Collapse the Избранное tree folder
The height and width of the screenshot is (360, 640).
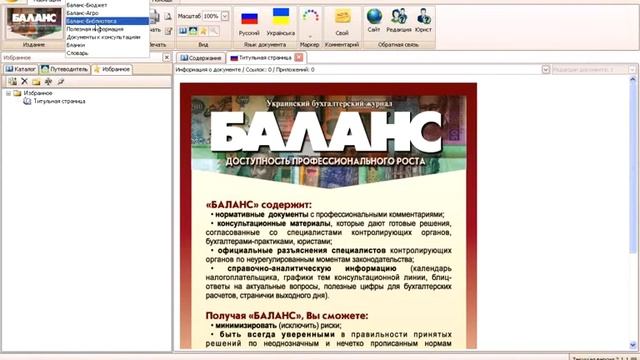(x=8, y=93)
